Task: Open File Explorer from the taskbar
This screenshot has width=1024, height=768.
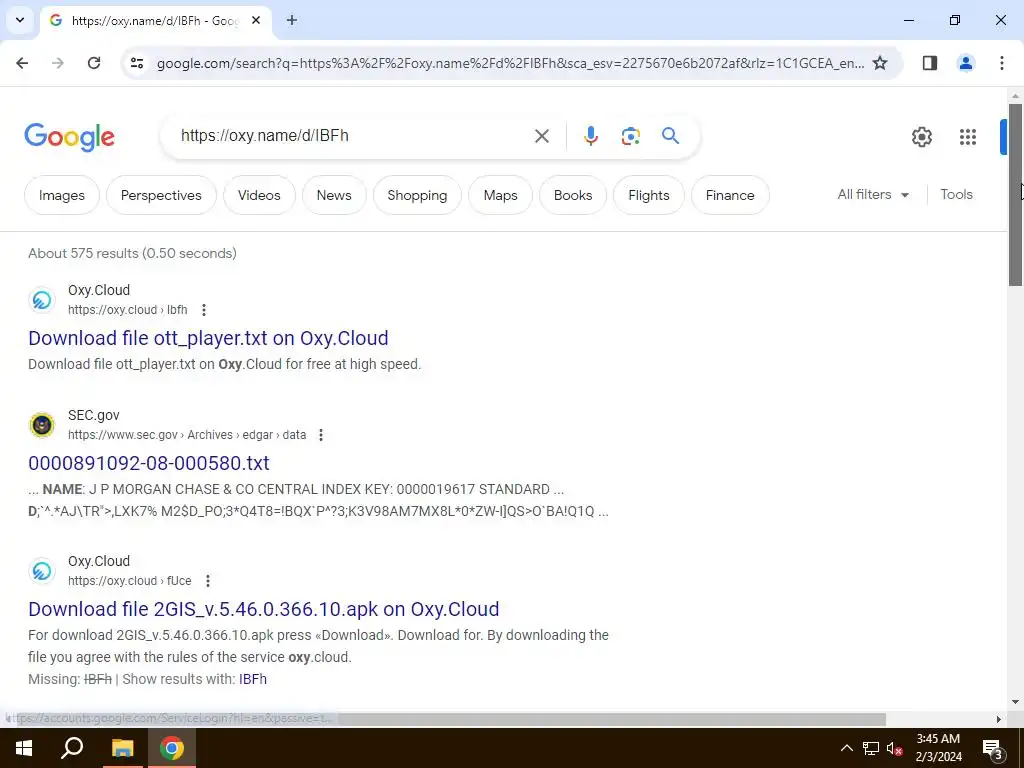Action: (122, 748)
